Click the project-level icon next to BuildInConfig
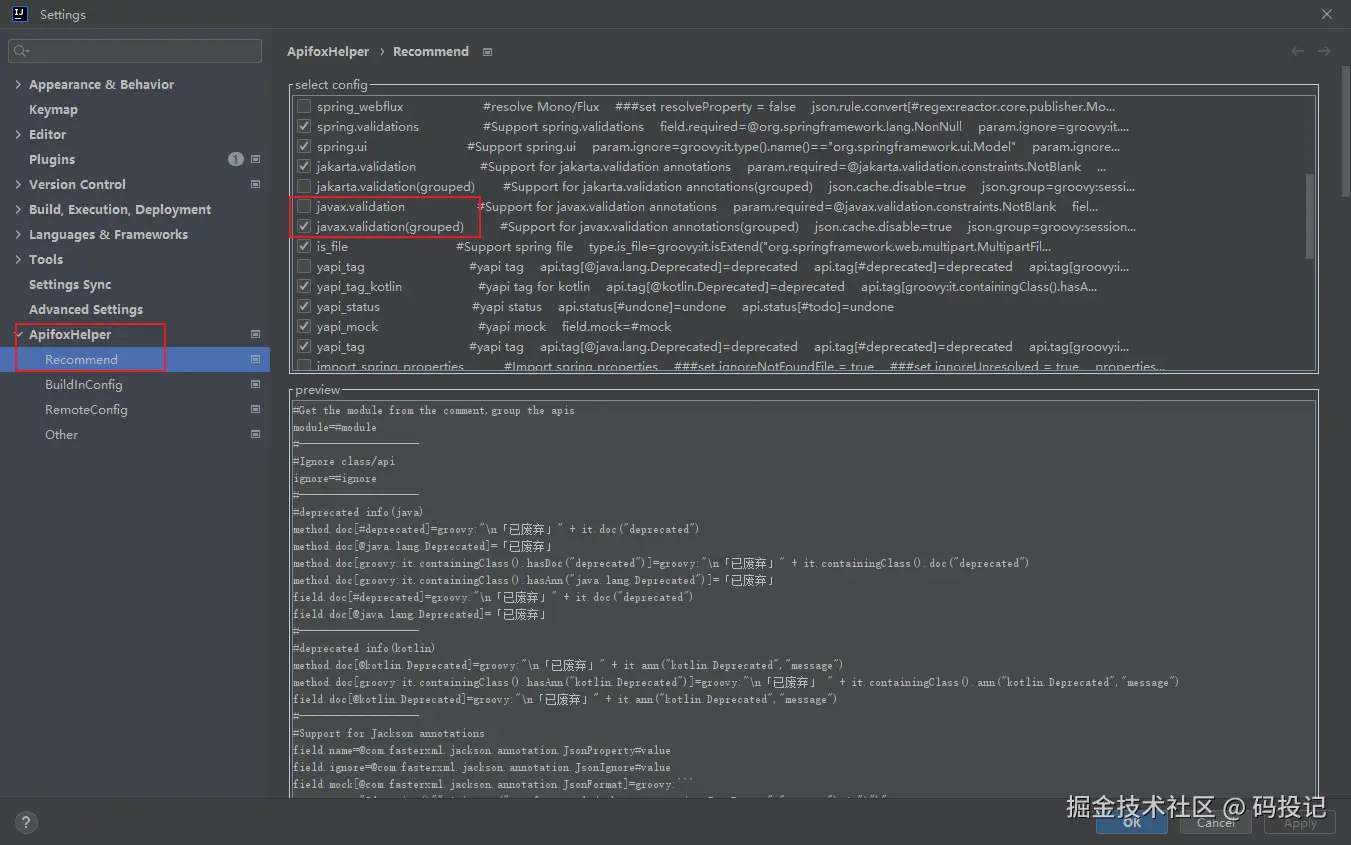 point(256,384)
